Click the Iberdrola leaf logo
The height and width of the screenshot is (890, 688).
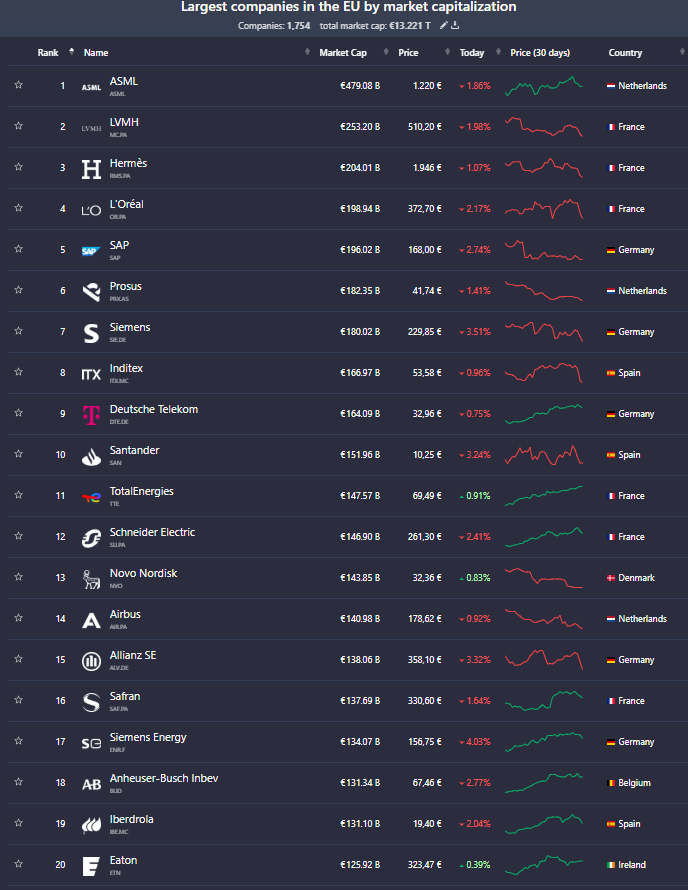91,825
